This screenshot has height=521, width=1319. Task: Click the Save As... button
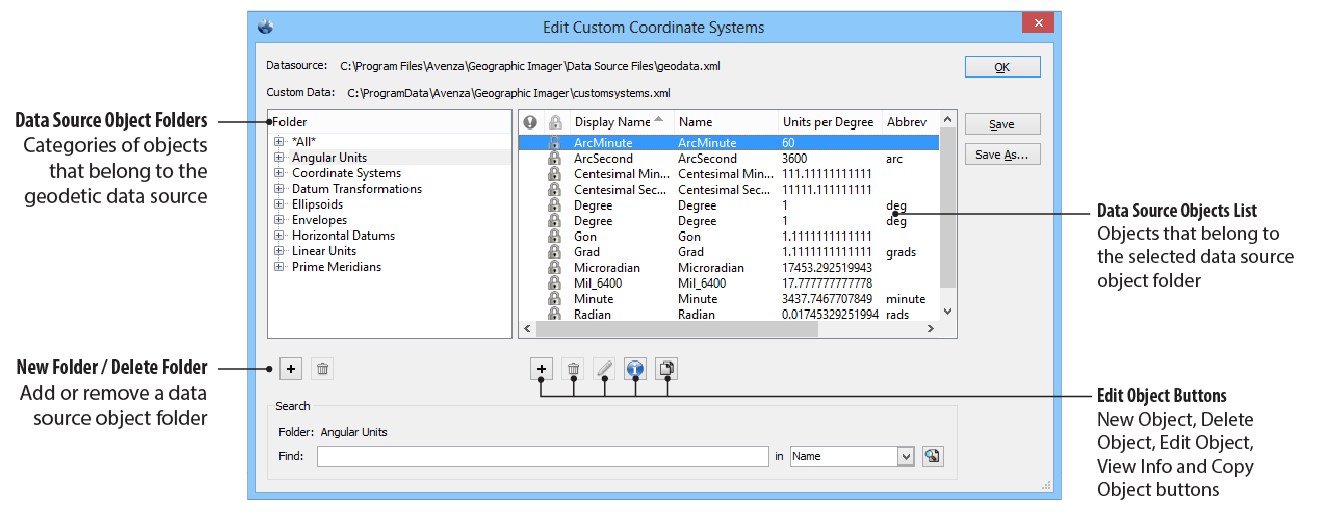coord(1002,155)
